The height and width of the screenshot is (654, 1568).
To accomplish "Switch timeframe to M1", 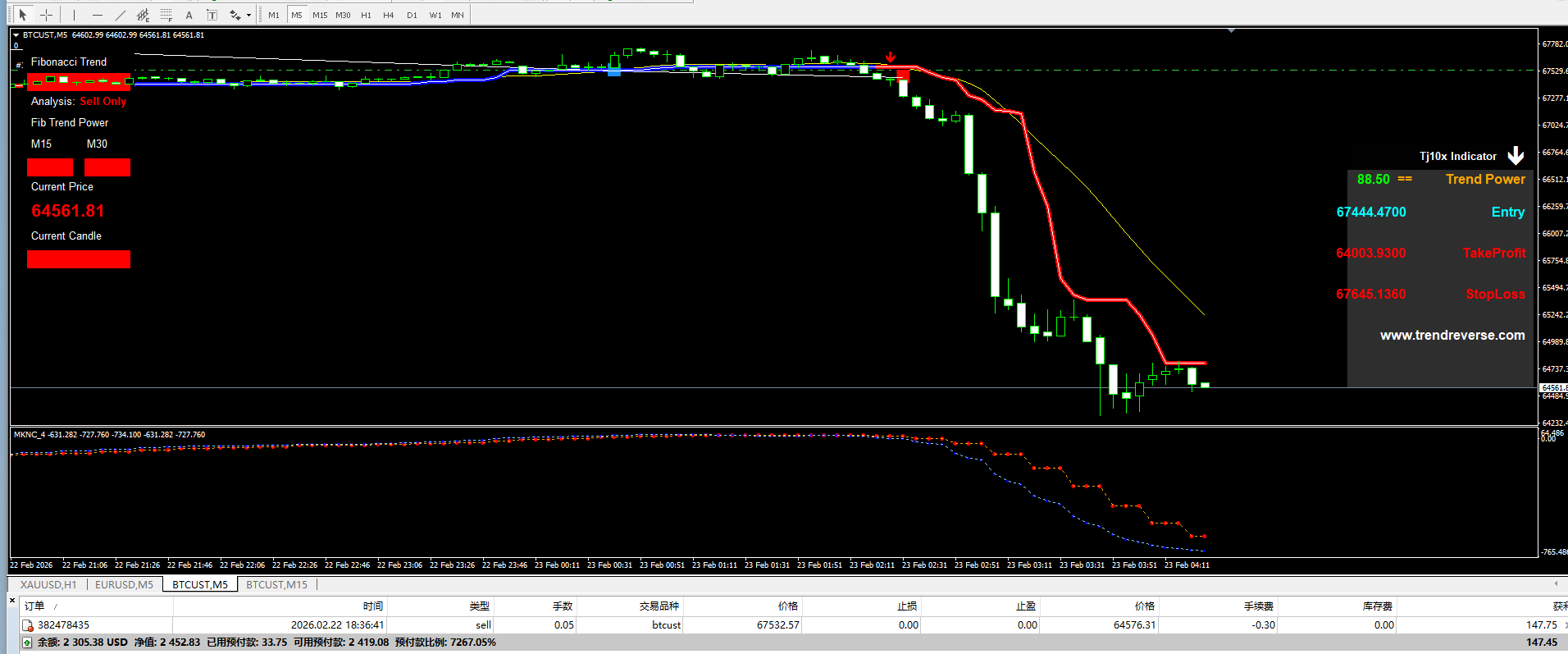I will click(274, 15).
